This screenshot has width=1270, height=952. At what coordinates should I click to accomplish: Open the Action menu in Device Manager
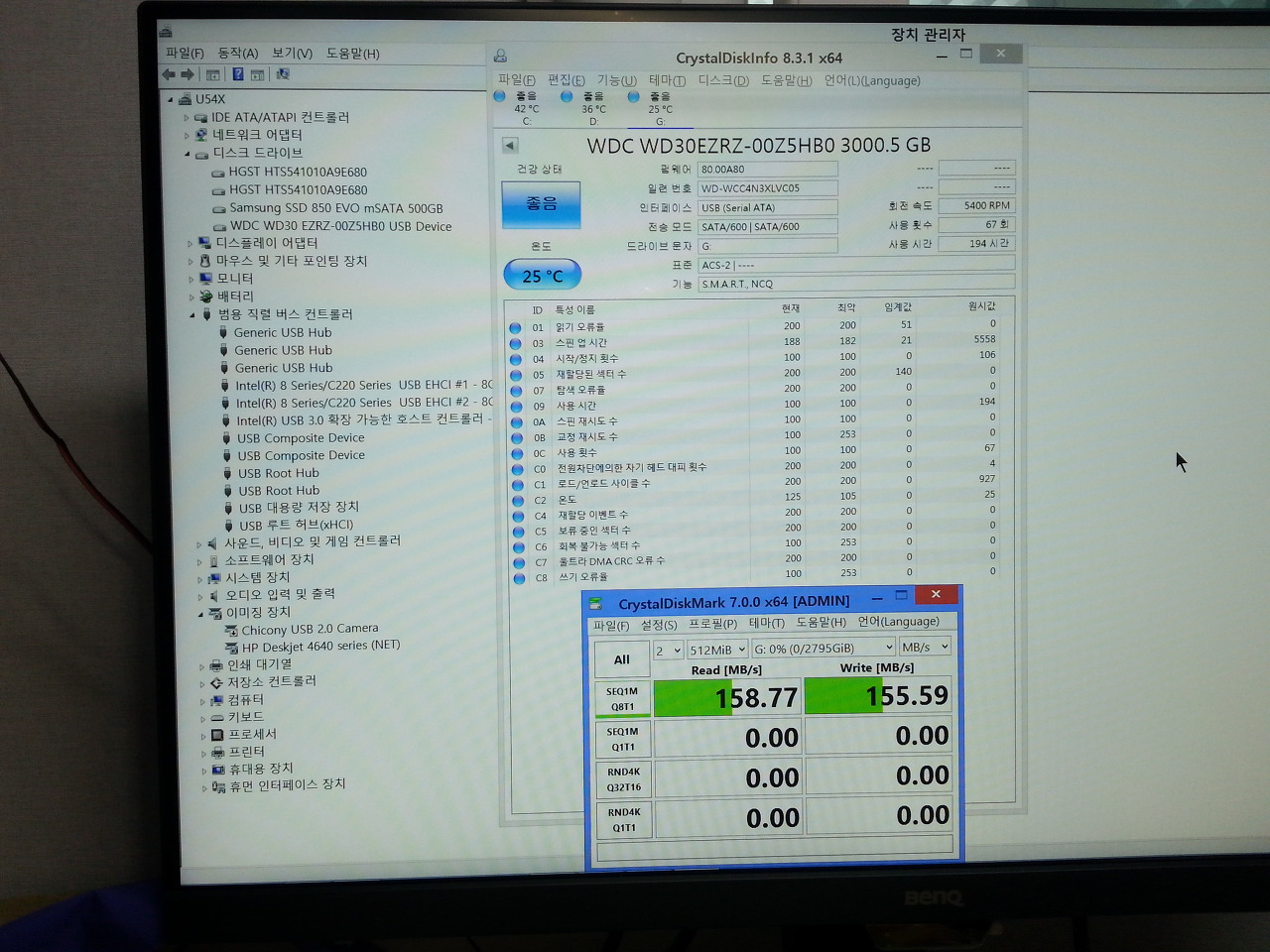click(x=238, y=54)
